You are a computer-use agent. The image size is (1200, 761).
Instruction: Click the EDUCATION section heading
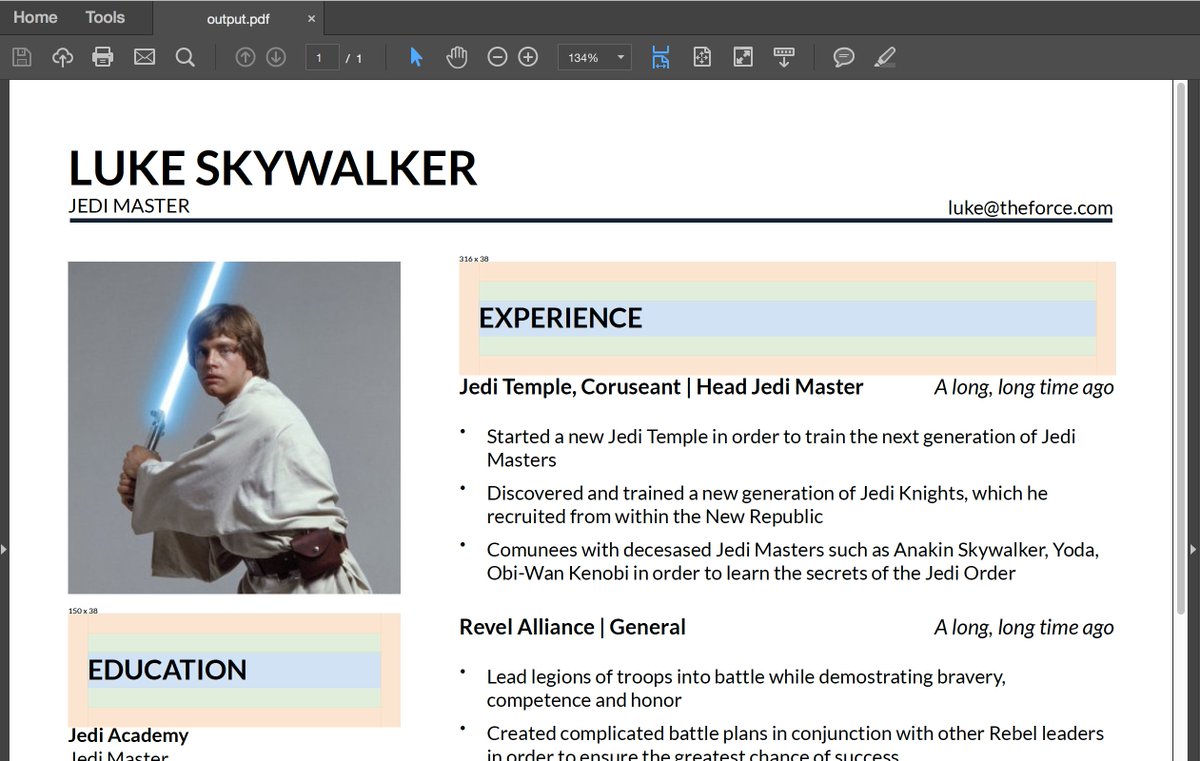click(x=167, y=670)
